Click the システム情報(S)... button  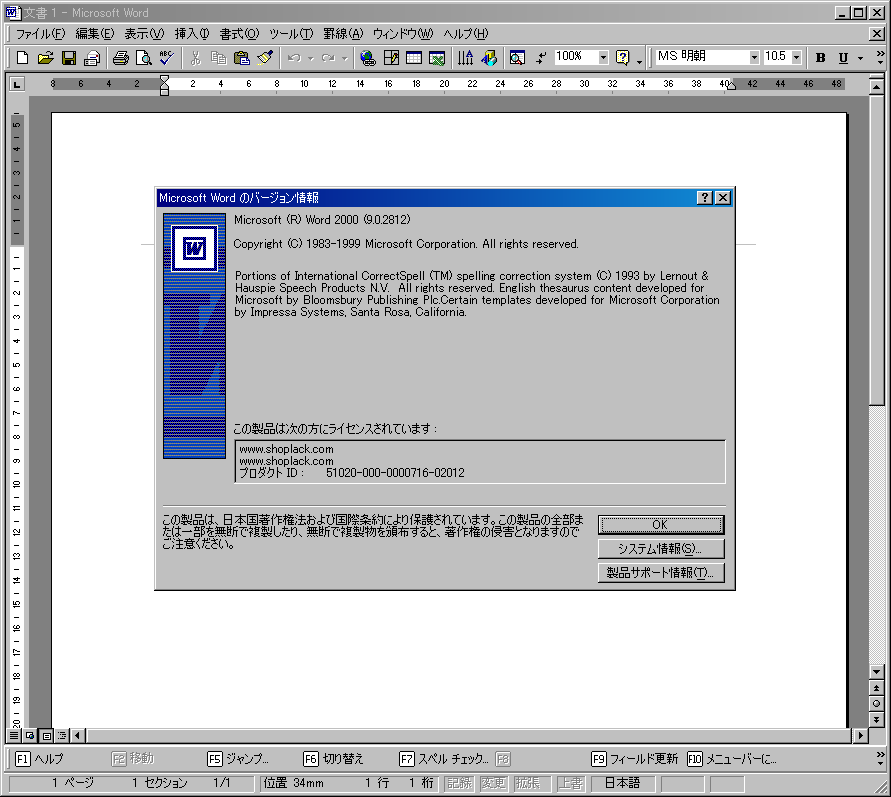click(660, 549)
